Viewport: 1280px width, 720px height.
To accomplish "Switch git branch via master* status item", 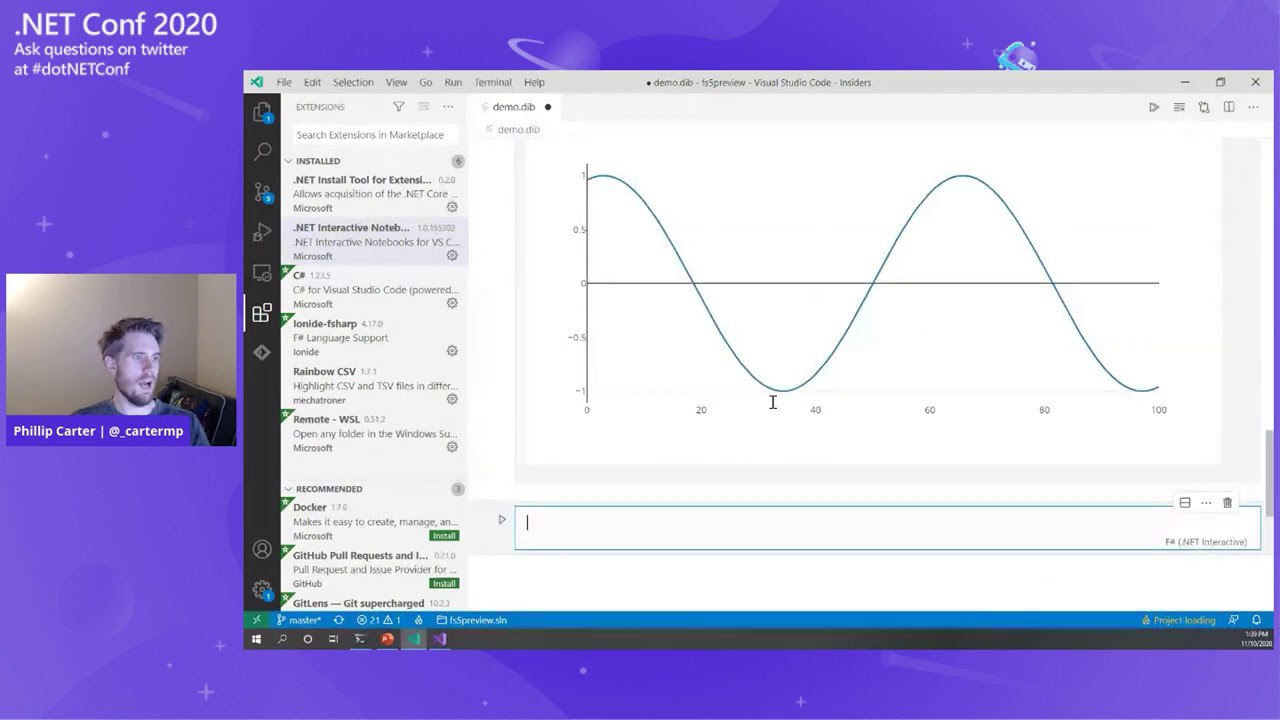I will [x=299, y=620].
